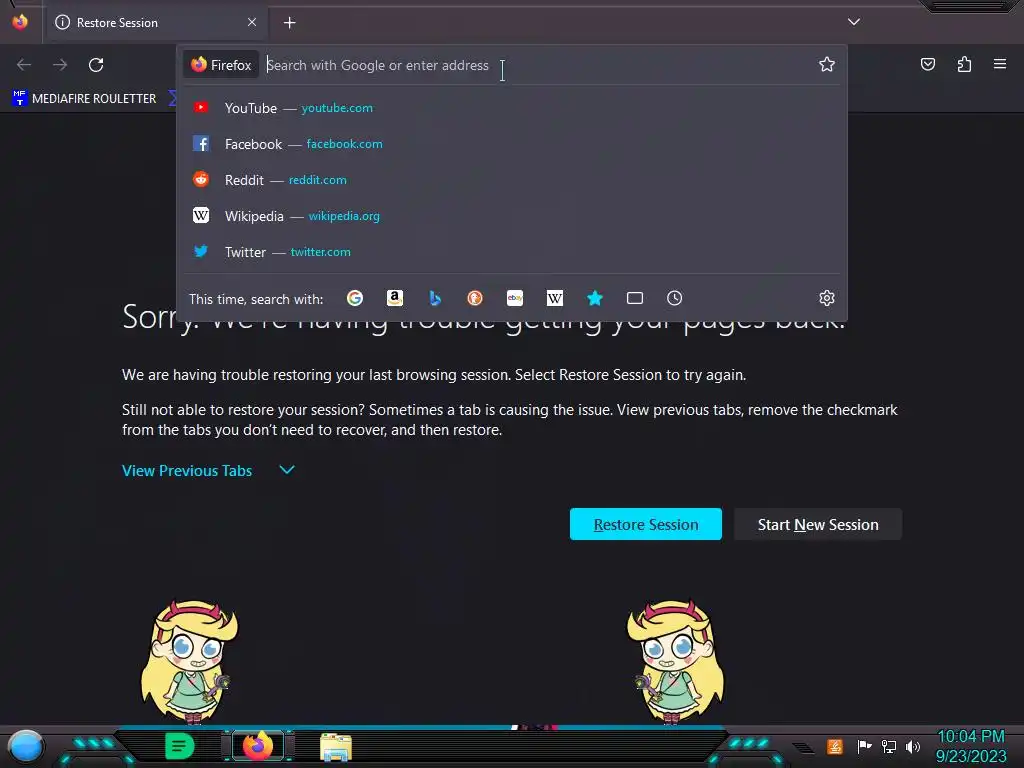This screenshot has width=1024, height=768.
Task: Go forward one page
Action: (x=60, y=65)
